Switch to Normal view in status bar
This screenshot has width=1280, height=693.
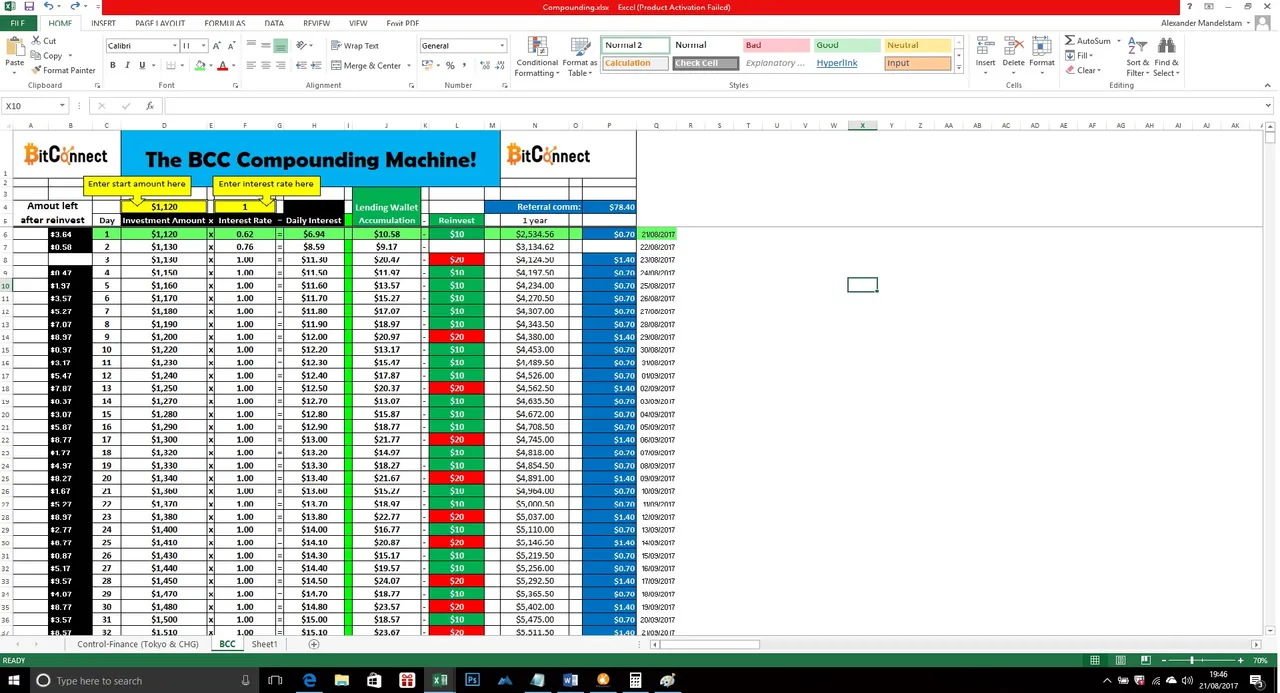[1095, 660]
